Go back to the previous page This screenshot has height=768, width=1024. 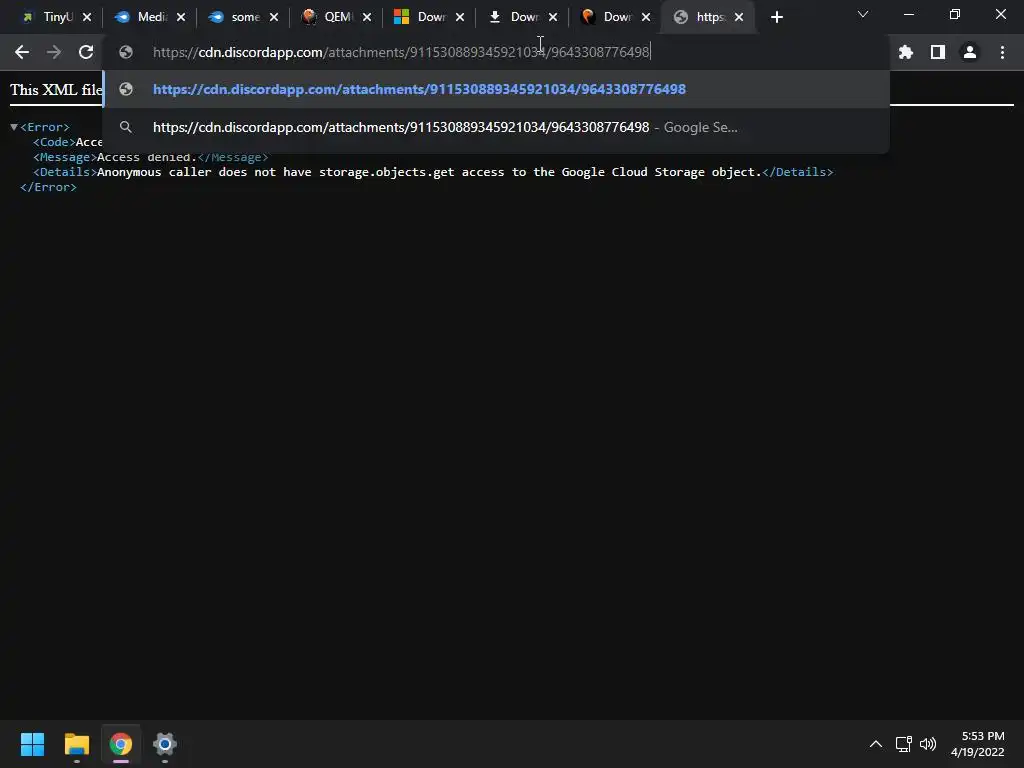22,52
